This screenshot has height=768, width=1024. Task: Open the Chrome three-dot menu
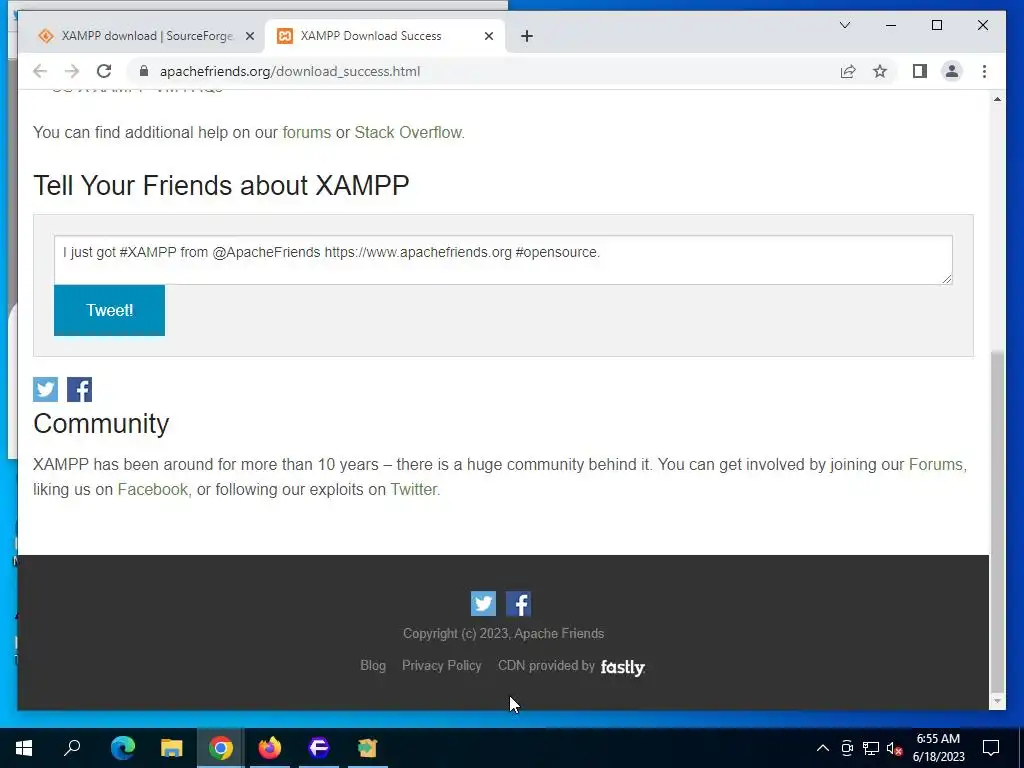click(984, 71)
